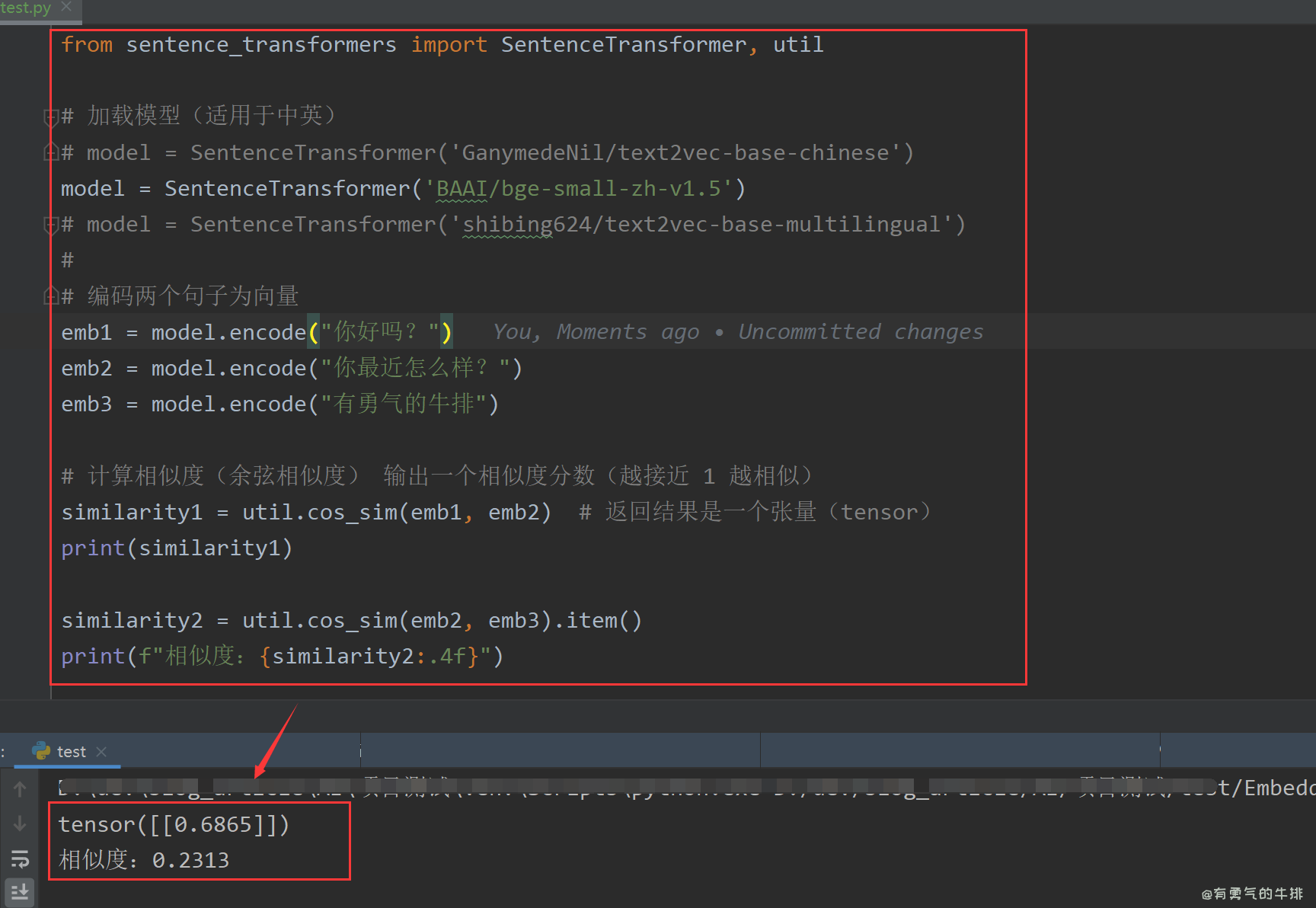Close the test run tab
1316x908 pixels.
click(101, 751)
